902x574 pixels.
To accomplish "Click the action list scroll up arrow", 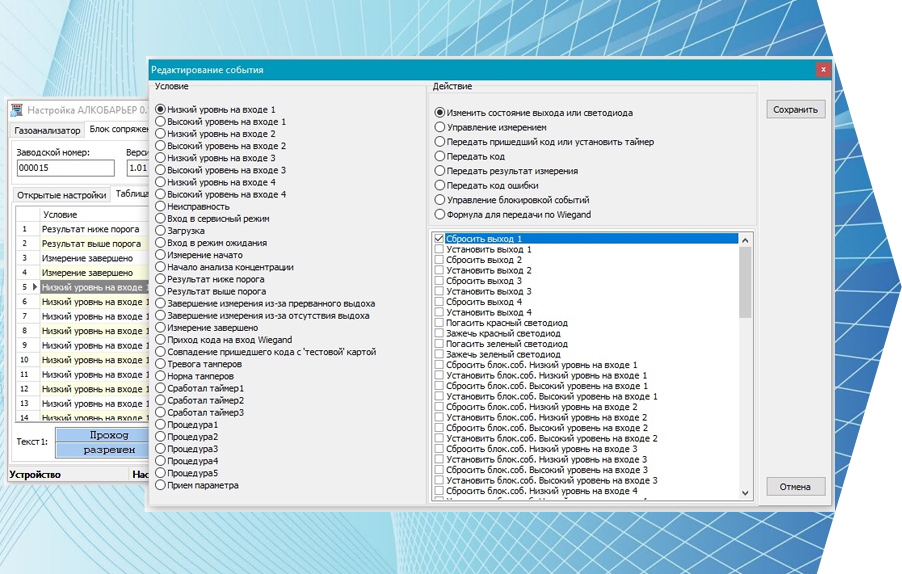I will [745, 240].
